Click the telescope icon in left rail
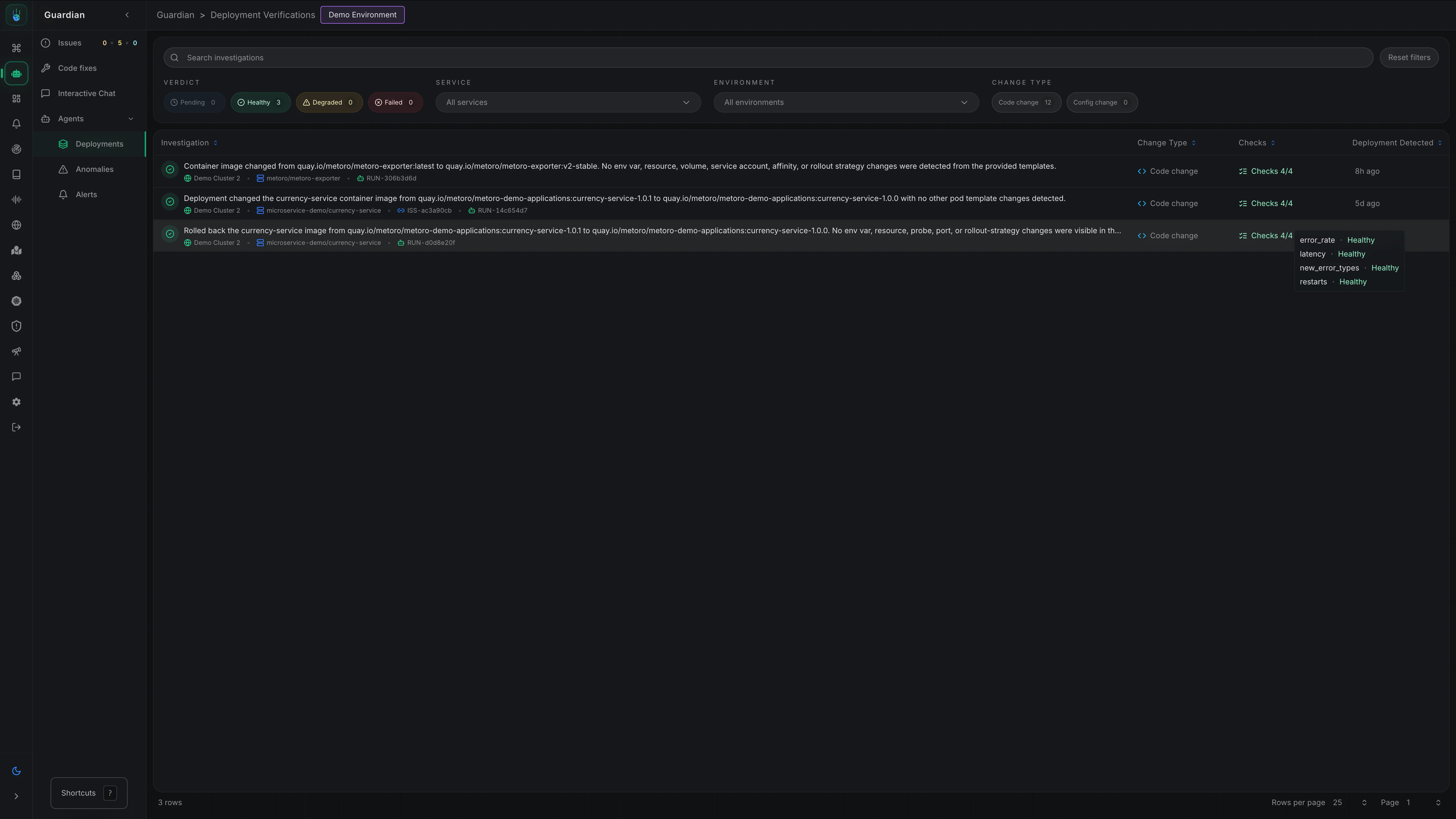Image resolution: width=1456 pixels, height=819 pixels. [16, 352]
